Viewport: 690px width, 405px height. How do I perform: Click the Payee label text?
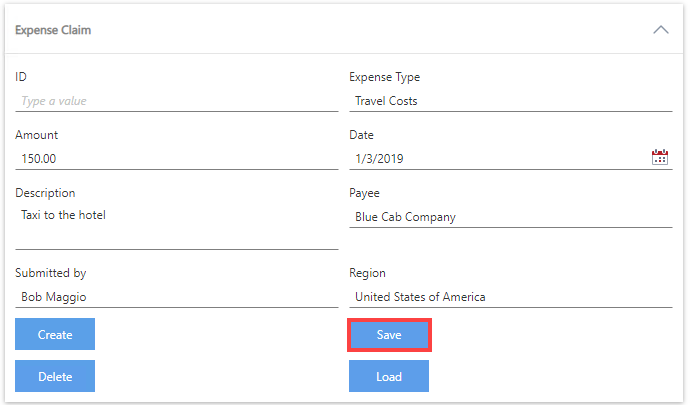point(364,193)
